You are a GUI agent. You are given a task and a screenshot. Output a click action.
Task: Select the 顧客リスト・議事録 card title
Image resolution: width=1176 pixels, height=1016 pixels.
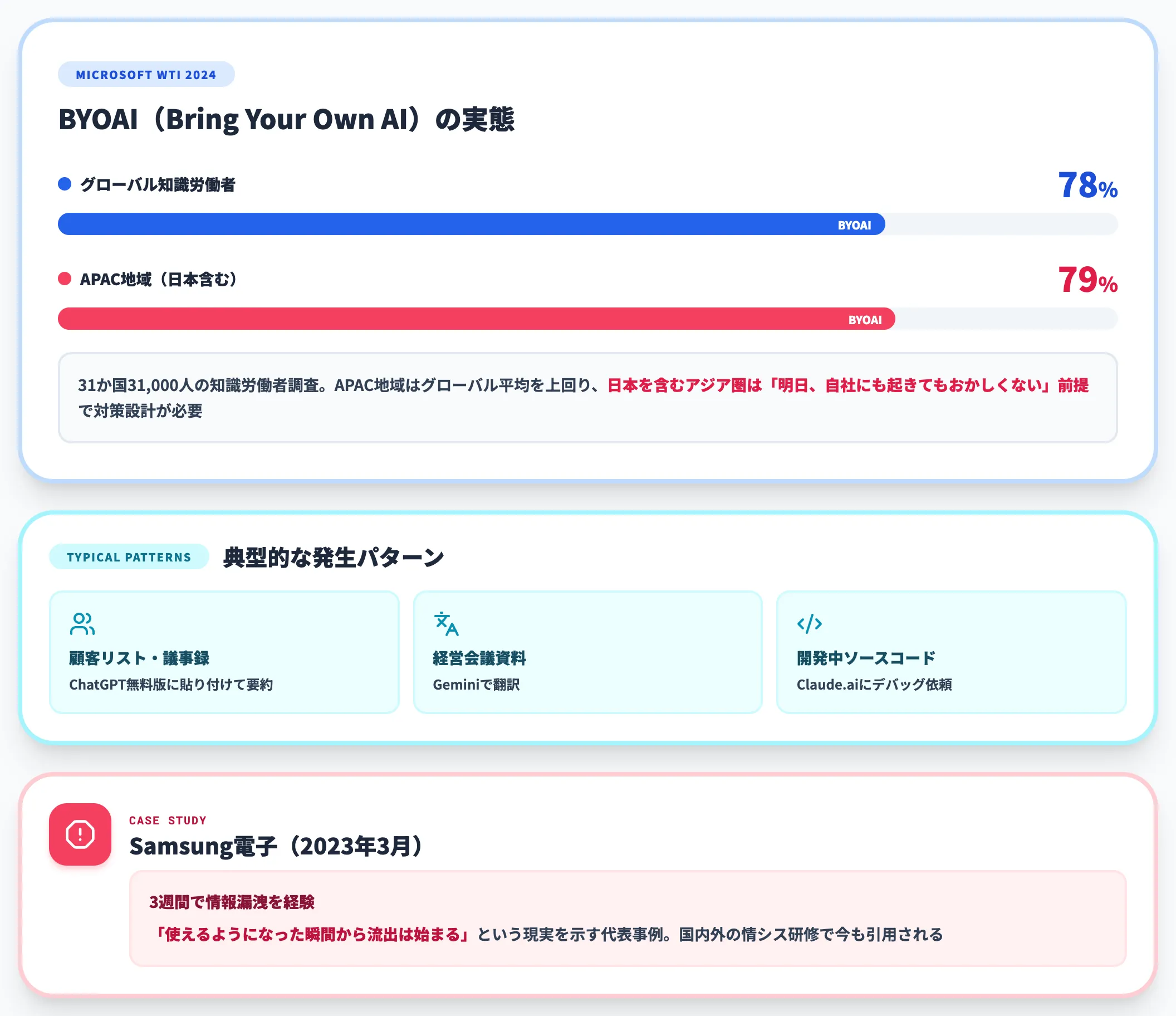coord(139,658)
